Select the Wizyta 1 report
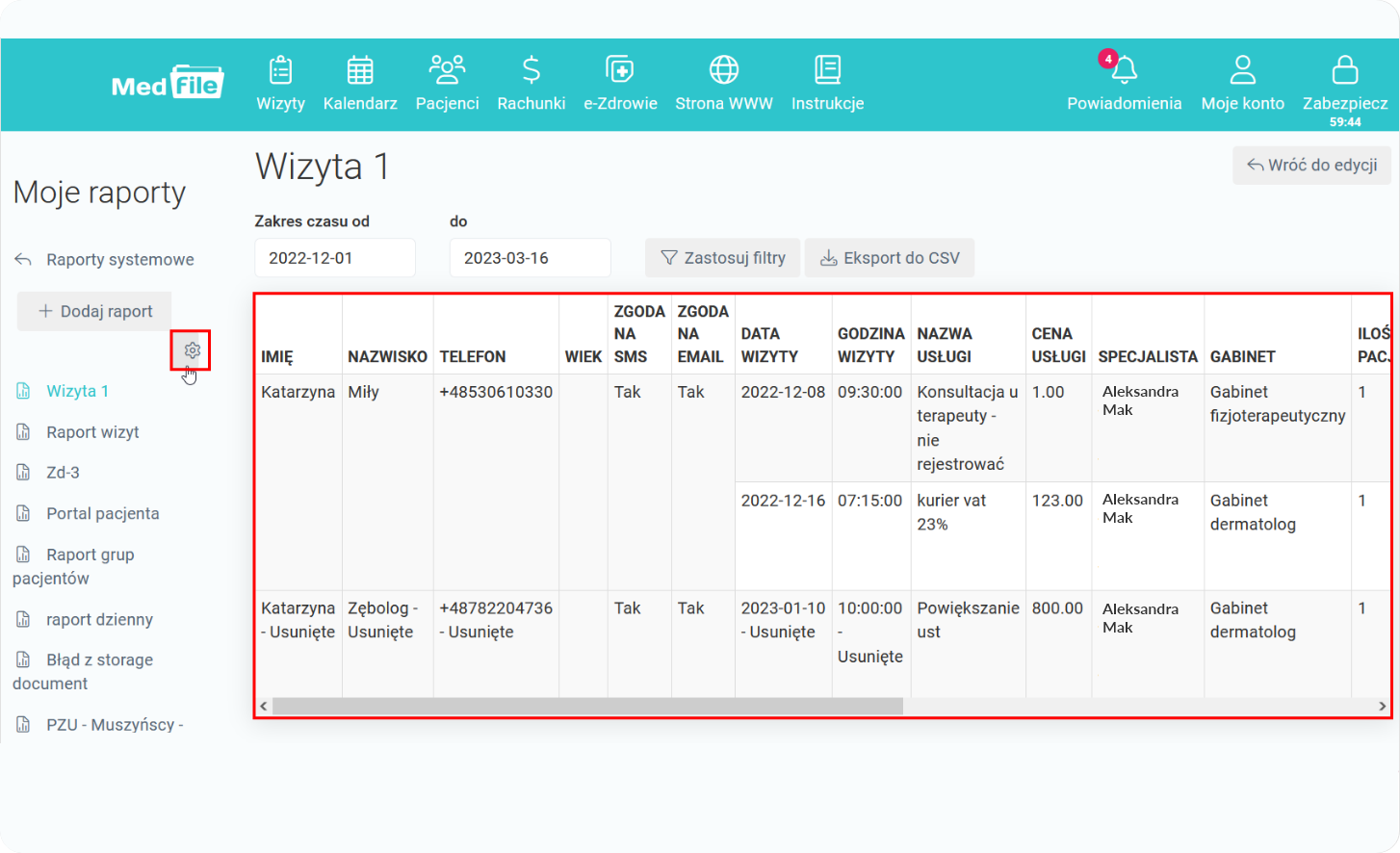 77,391
